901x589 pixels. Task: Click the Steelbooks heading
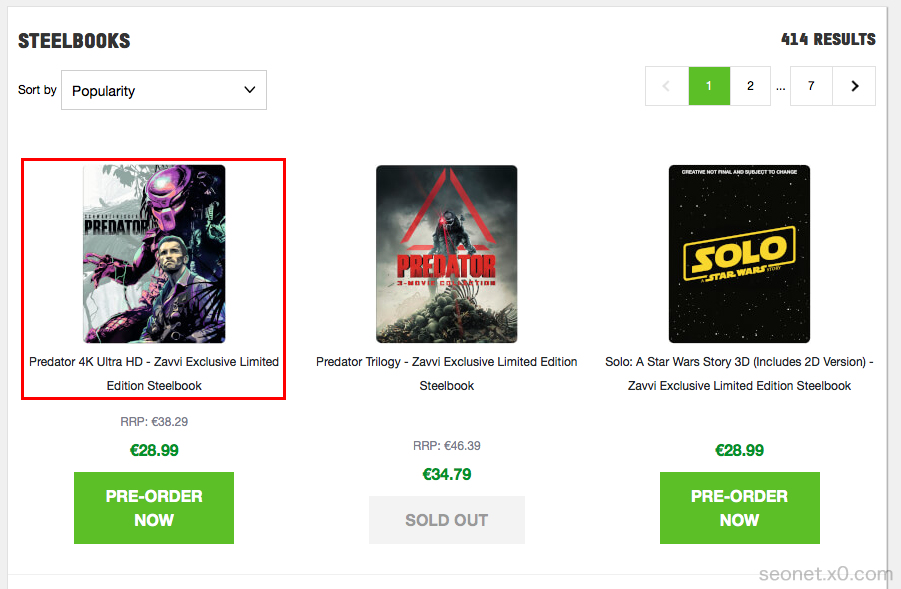(x=74, y=41)
